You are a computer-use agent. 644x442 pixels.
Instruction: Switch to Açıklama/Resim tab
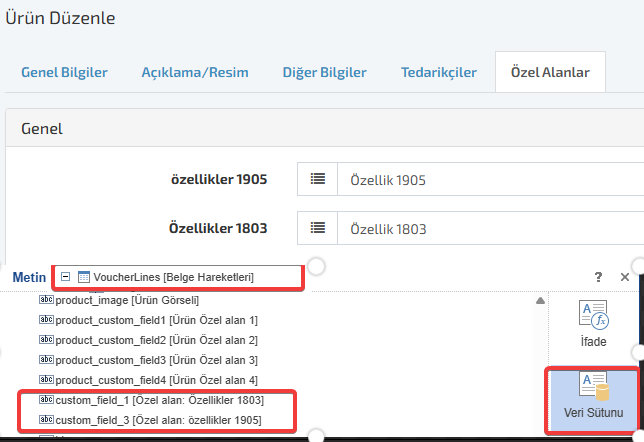pyautogui.click(x=195, y=73)
